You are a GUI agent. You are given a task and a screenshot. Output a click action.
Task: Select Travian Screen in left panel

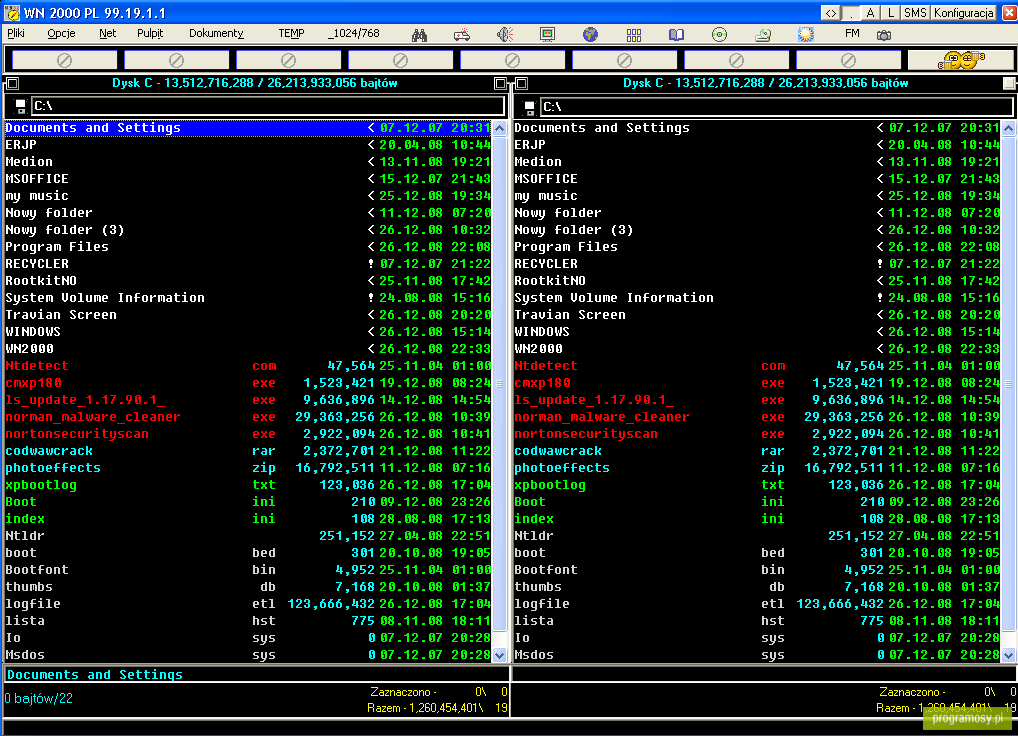click(248, 314)
